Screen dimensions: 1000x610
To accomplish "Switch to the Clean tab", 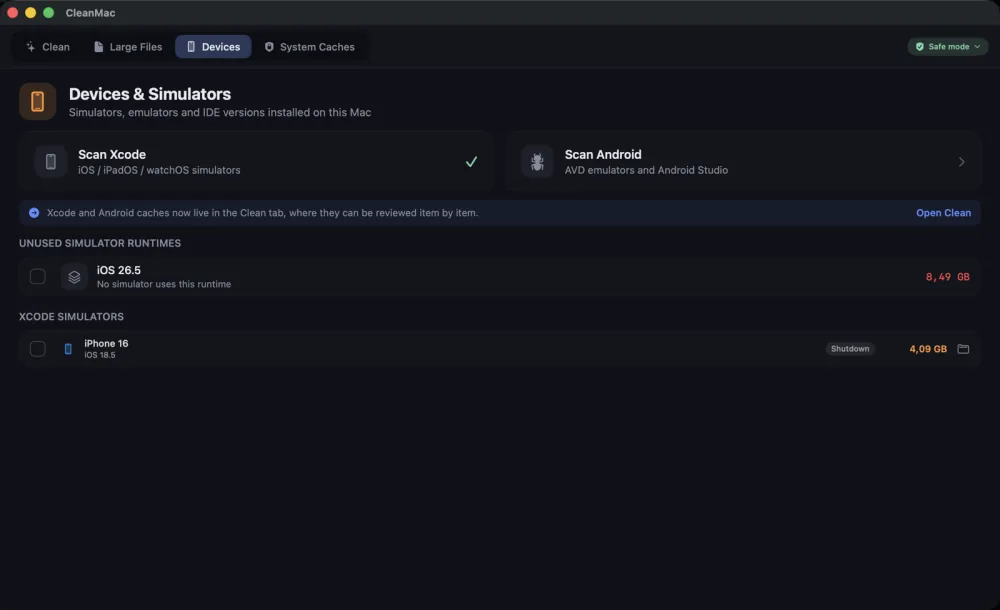I will [48, 47].
